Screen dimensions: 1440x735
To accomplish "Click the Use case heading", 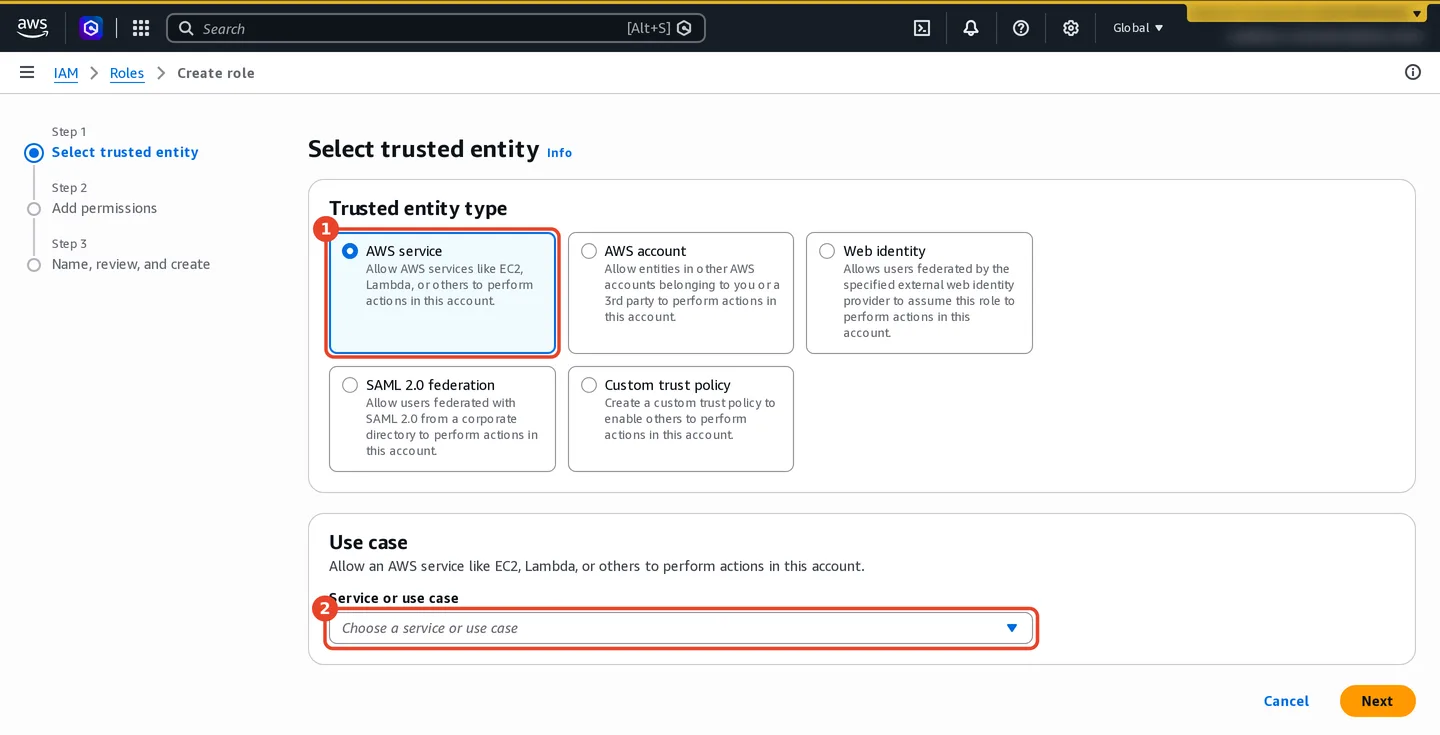I will coord(368,542).
